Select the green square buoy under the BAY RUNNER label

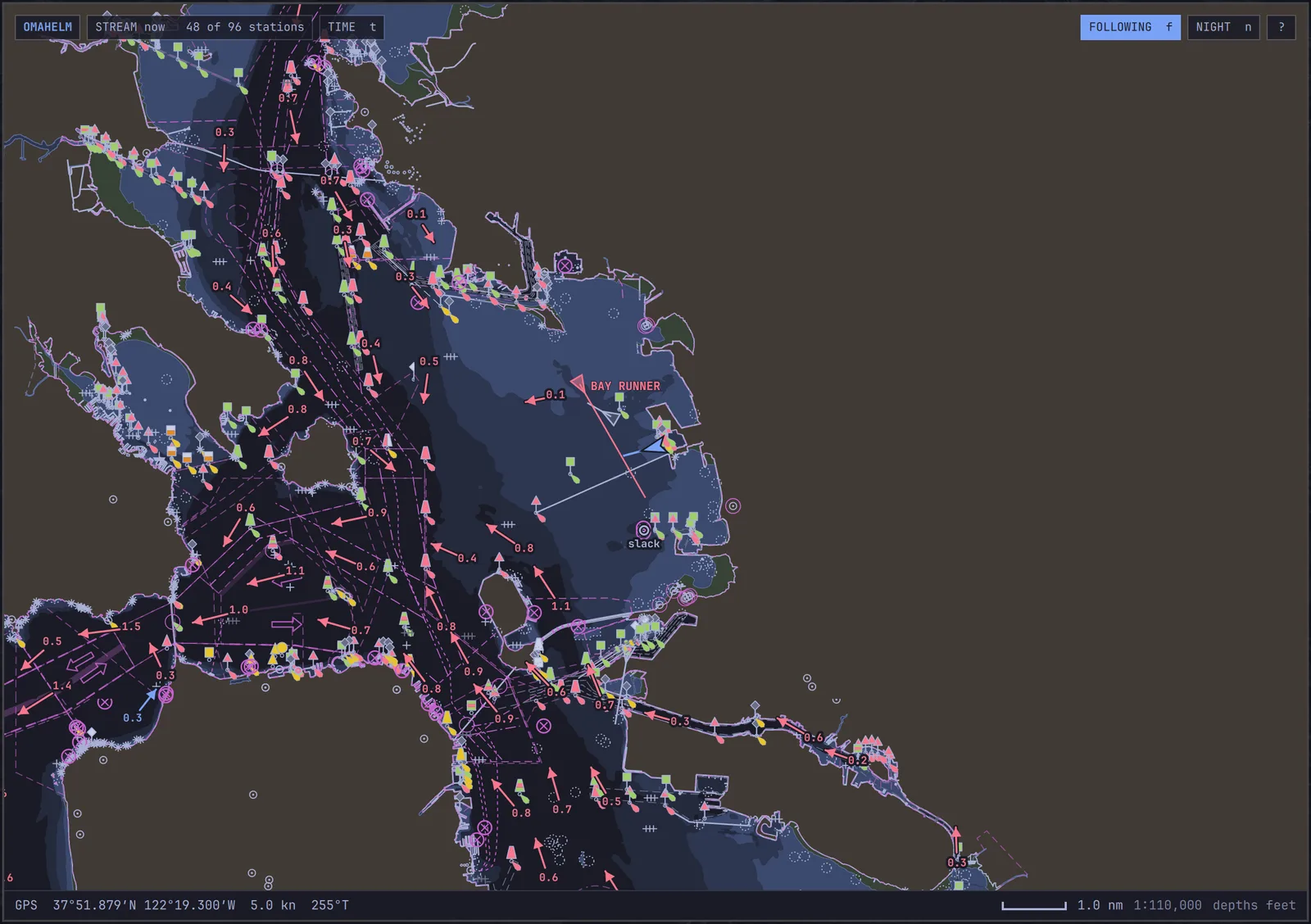click(619, 398)
